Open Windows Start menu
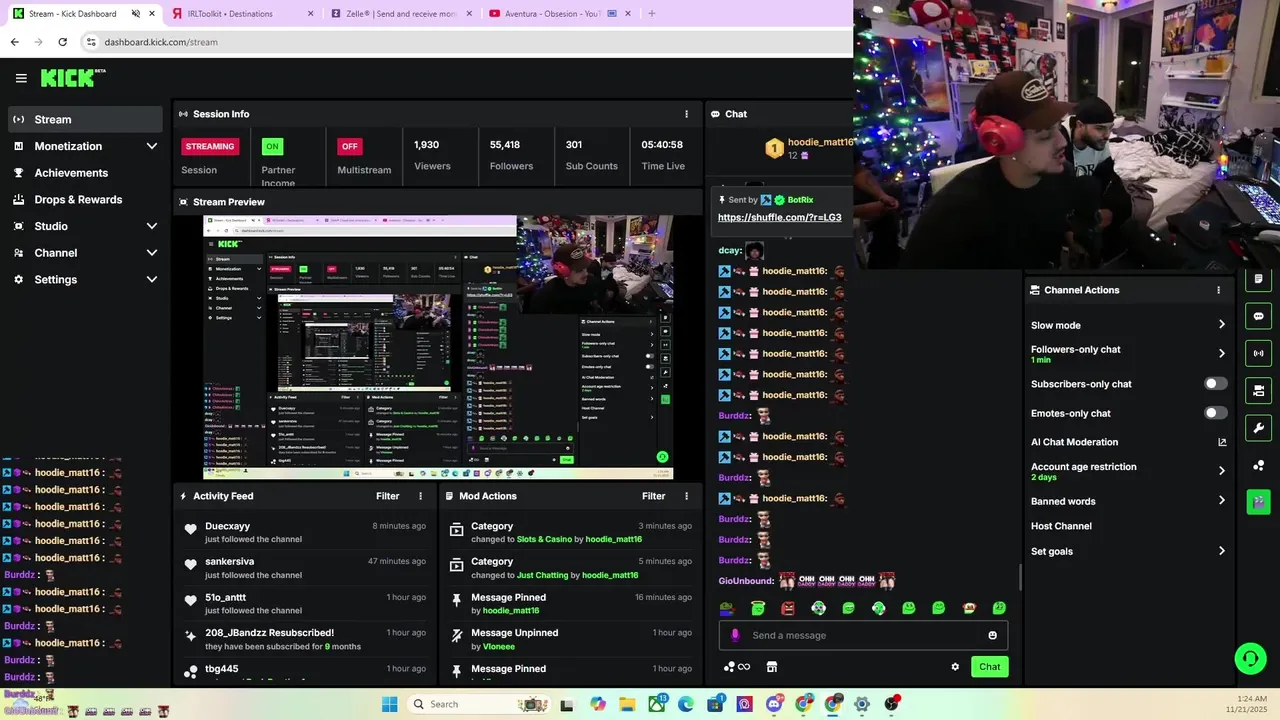The width and height of the screenshot is (1280, 720). (x=390, y=704)
